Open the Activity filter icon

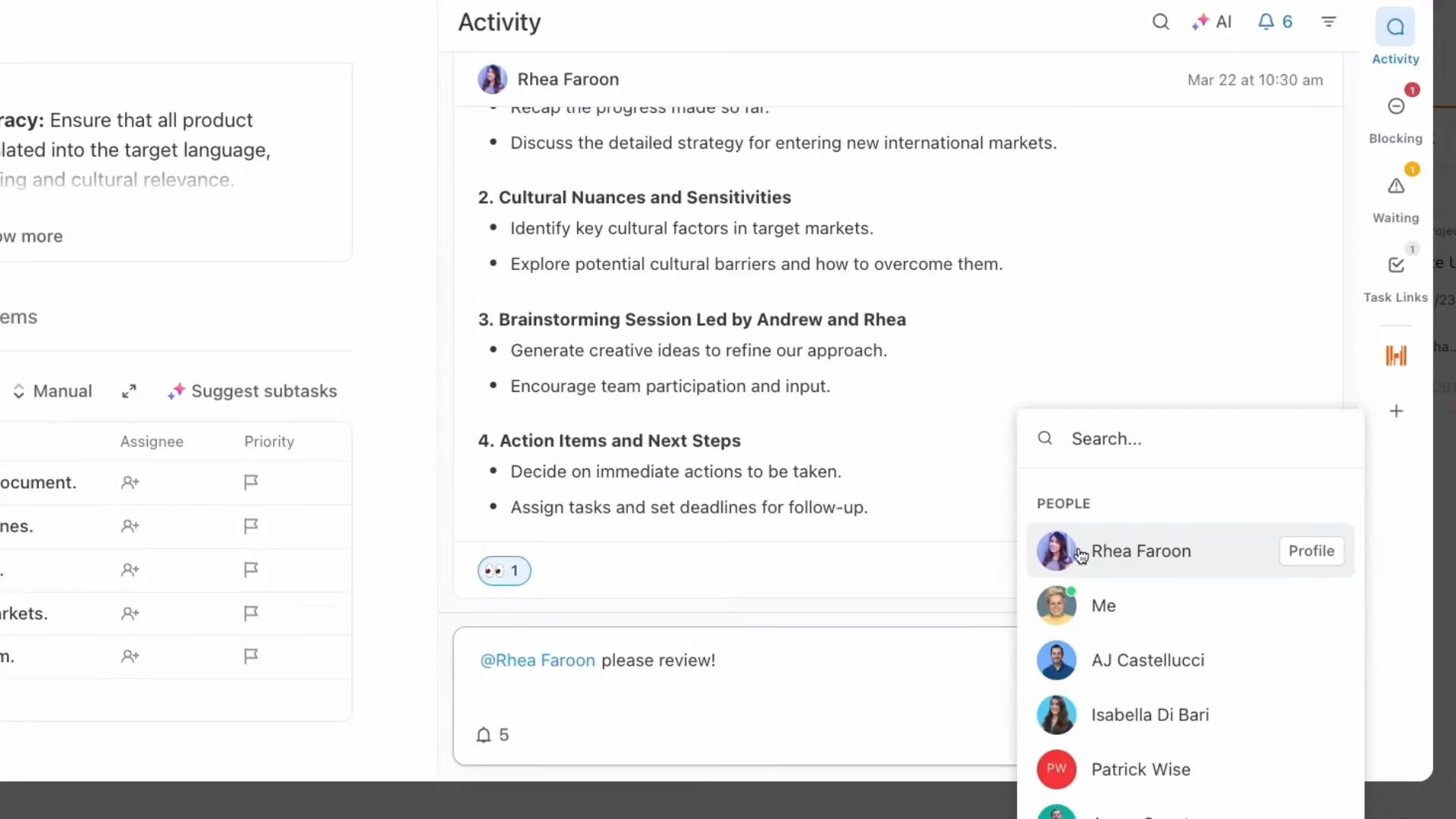pyautogui.click(x=1329, y=22)
